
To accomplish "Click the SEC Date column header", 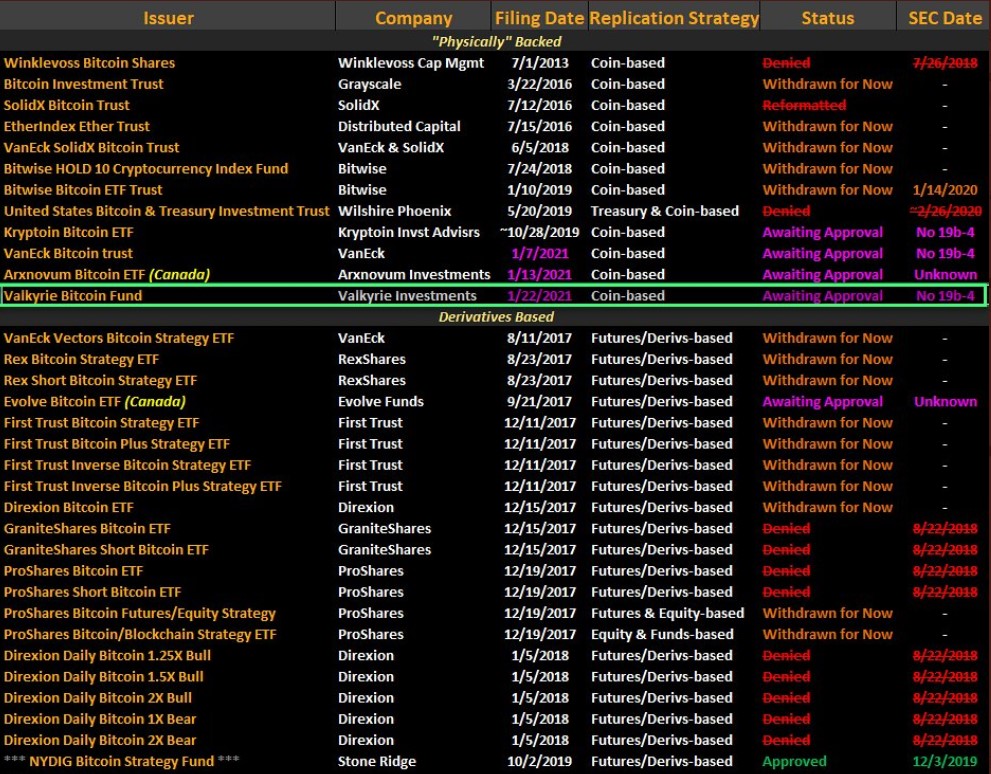I will pyautogui.click(x=944, y=17).
